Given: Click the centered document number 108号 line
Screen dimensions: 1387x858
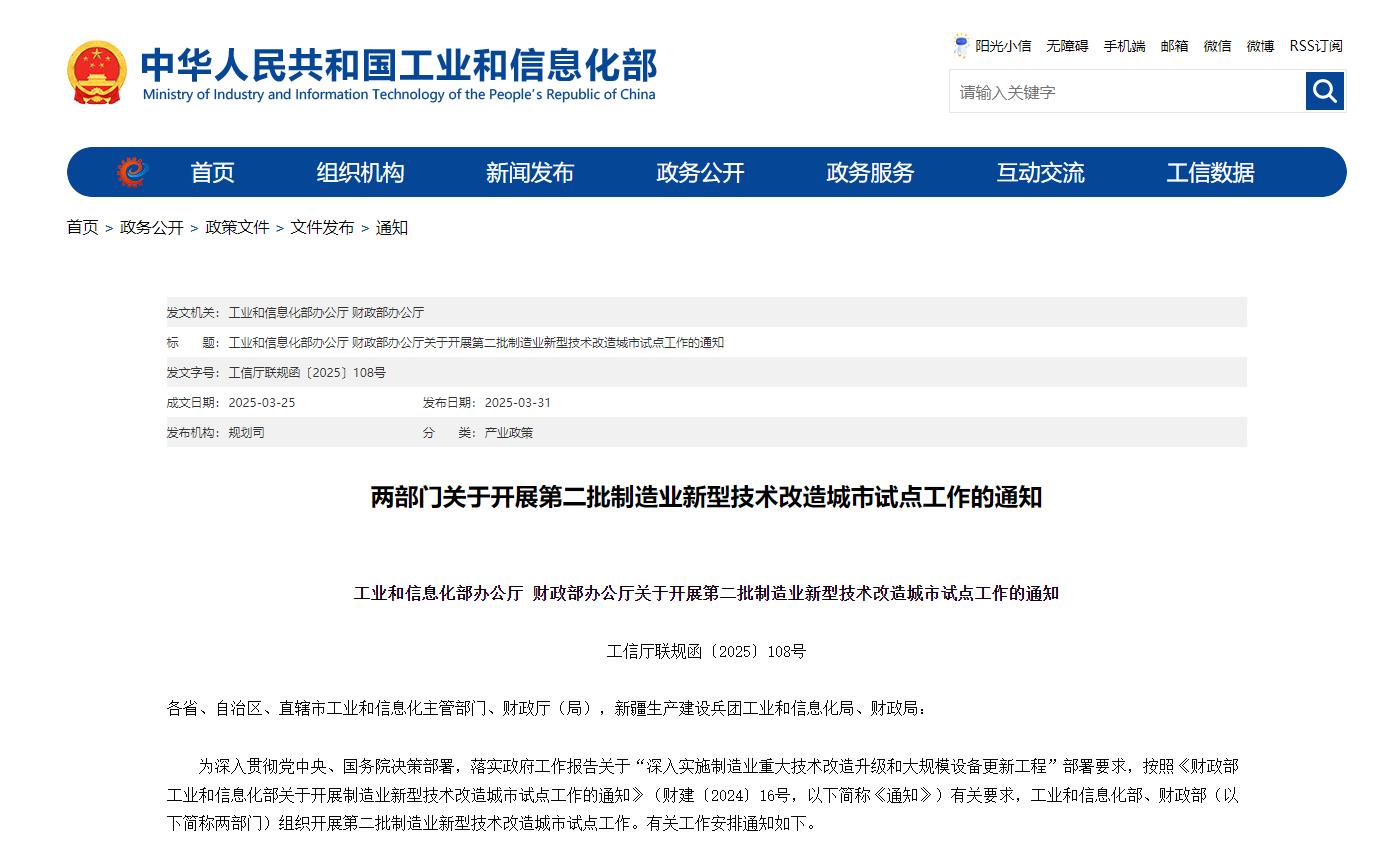Looking at the screenshot, I should click(x=706, y=651).
